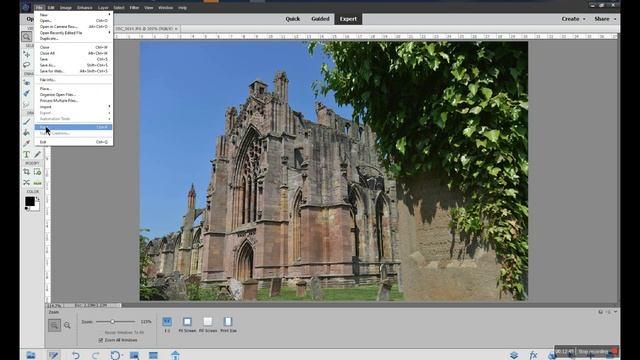The image size is (640, 360).
Task: Click the Print Size button
Action: [228, 324]
